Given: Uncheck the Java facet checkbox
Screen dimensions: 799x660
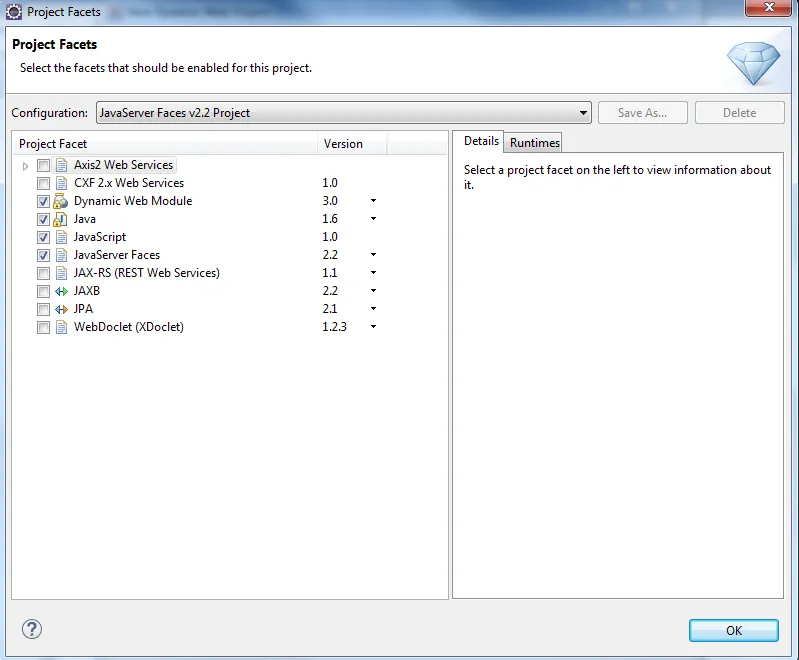Looking at the screenshot, I should (x=43, y=220).
